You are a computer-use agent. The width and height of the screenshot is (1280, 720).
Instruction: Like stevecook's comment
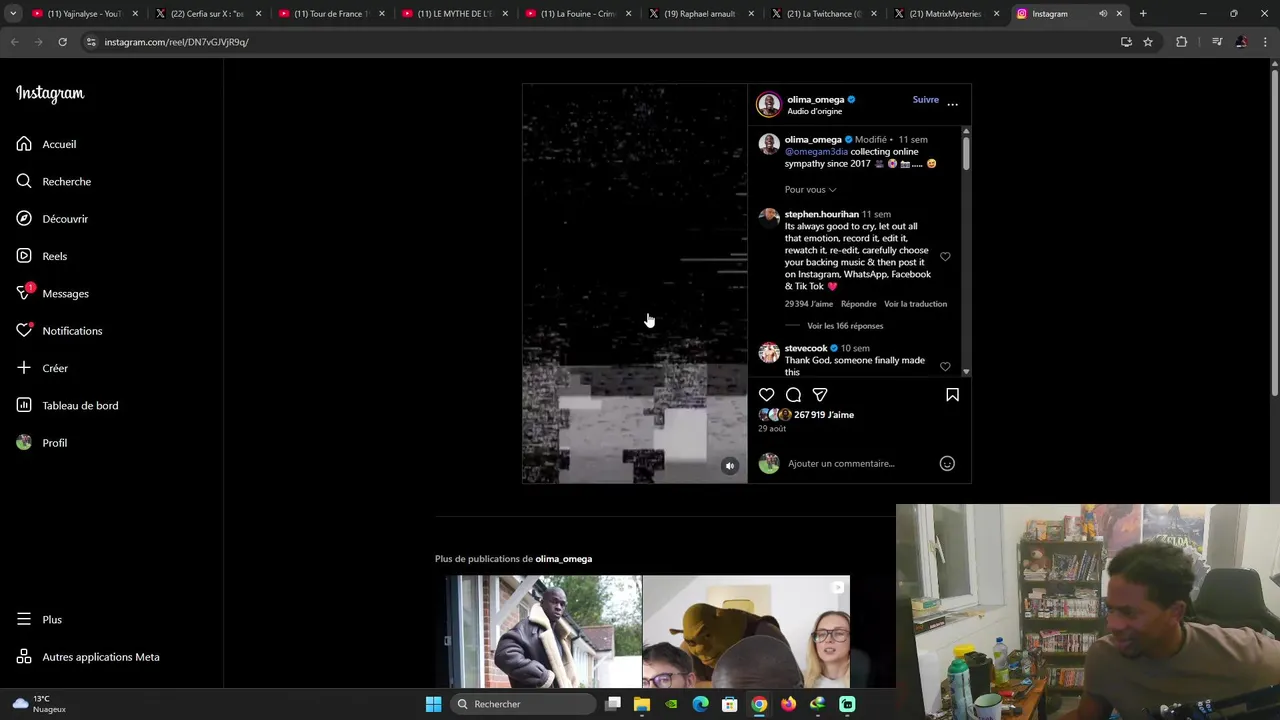945,367
